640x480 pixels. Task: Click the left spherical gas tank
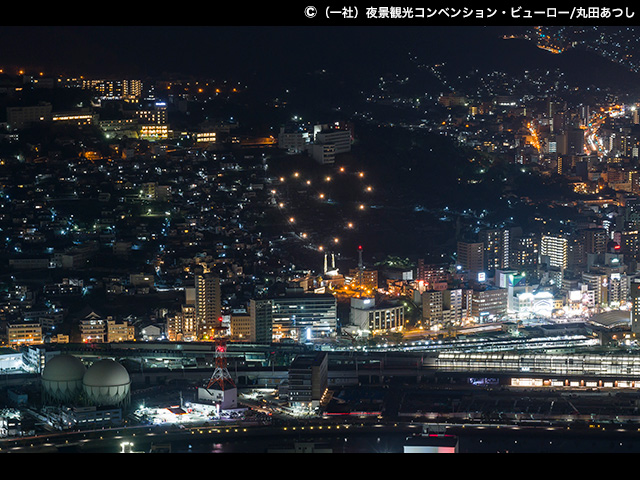tap(62, 377)
